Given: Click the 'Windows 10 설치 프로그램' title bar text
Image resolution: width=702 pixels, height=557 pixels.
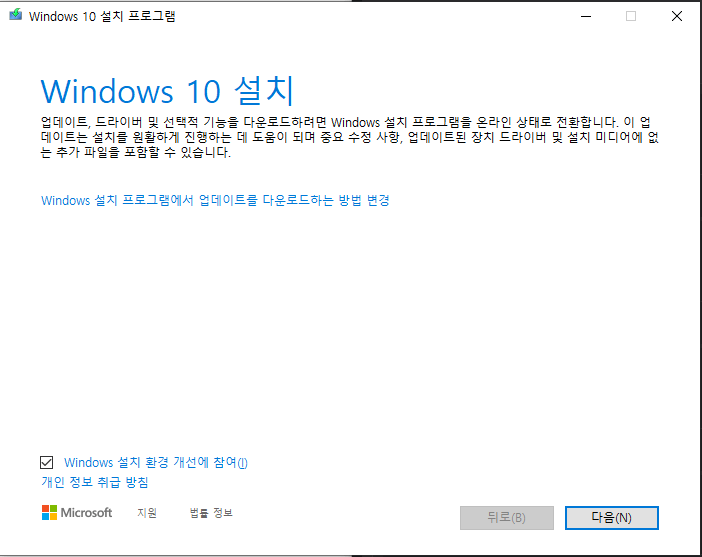Looking at the screenshot, I should click(102, 16).
